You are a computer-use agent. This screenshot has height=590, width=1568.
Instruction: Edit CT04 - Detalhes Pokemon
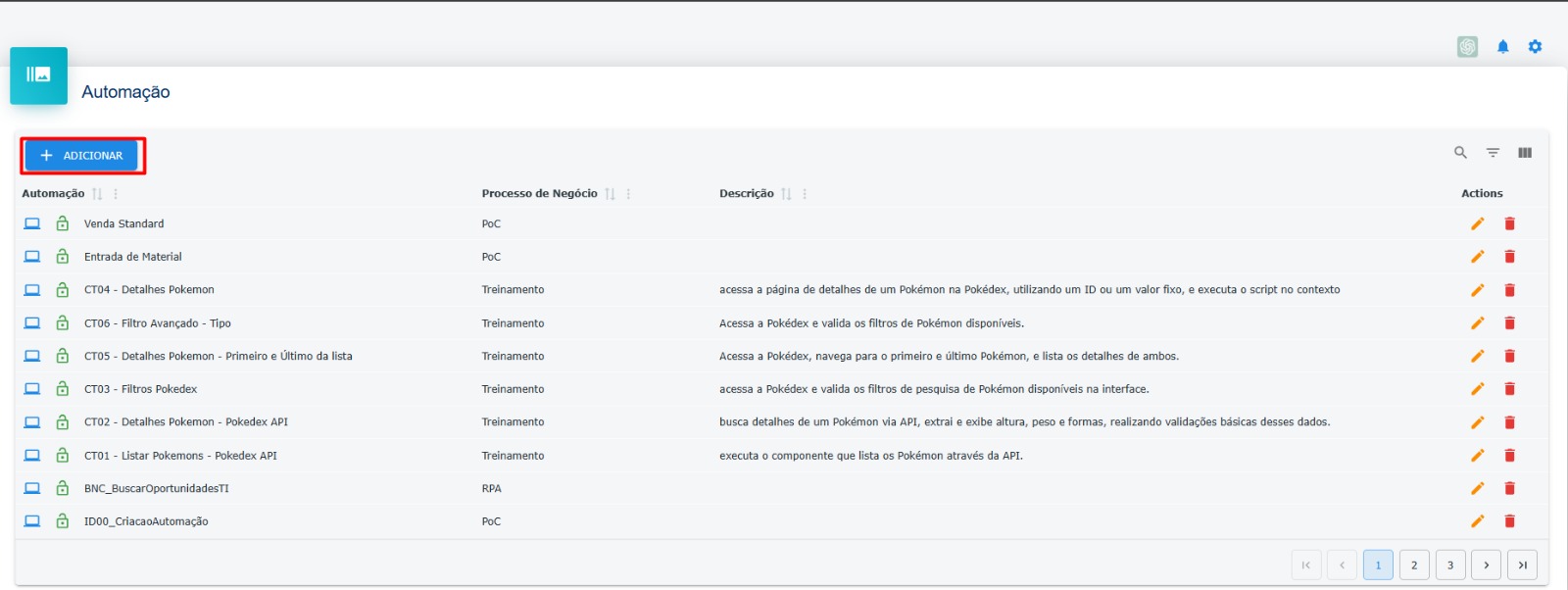point(1477,290)
